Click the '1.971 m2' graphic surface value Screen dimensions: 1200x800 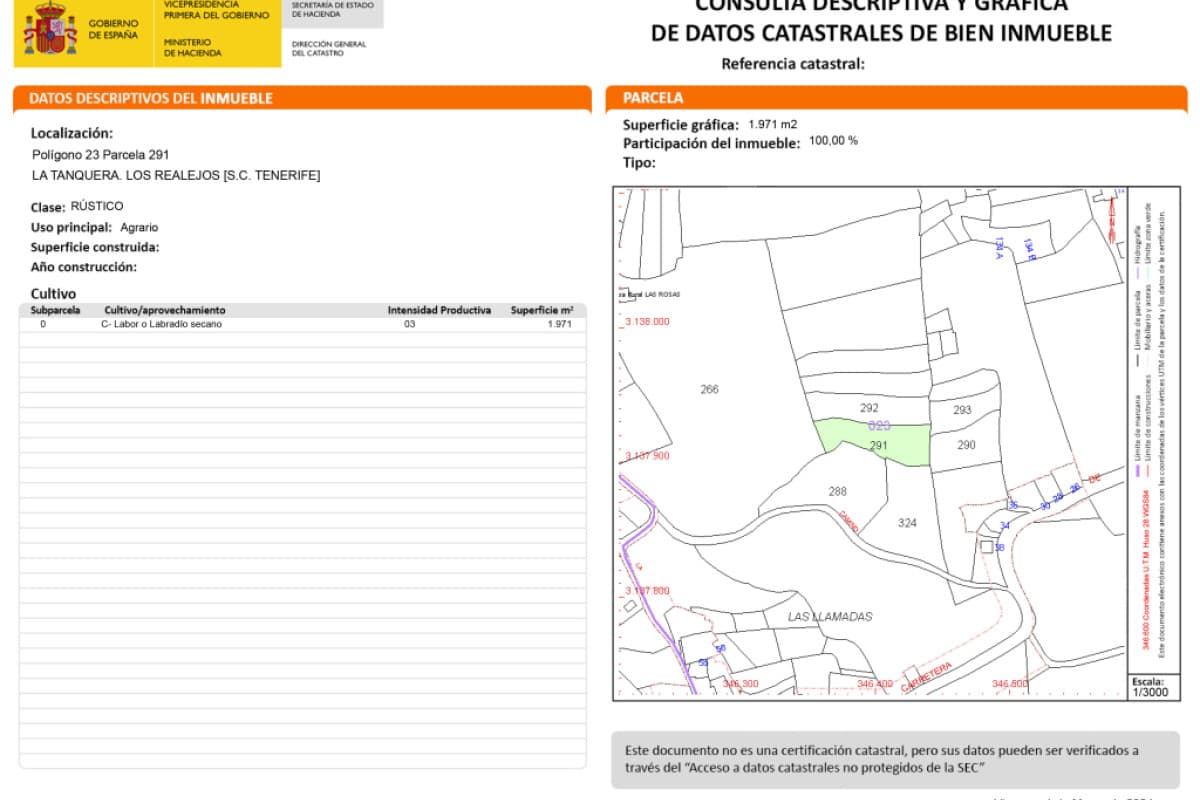point(773,124)
